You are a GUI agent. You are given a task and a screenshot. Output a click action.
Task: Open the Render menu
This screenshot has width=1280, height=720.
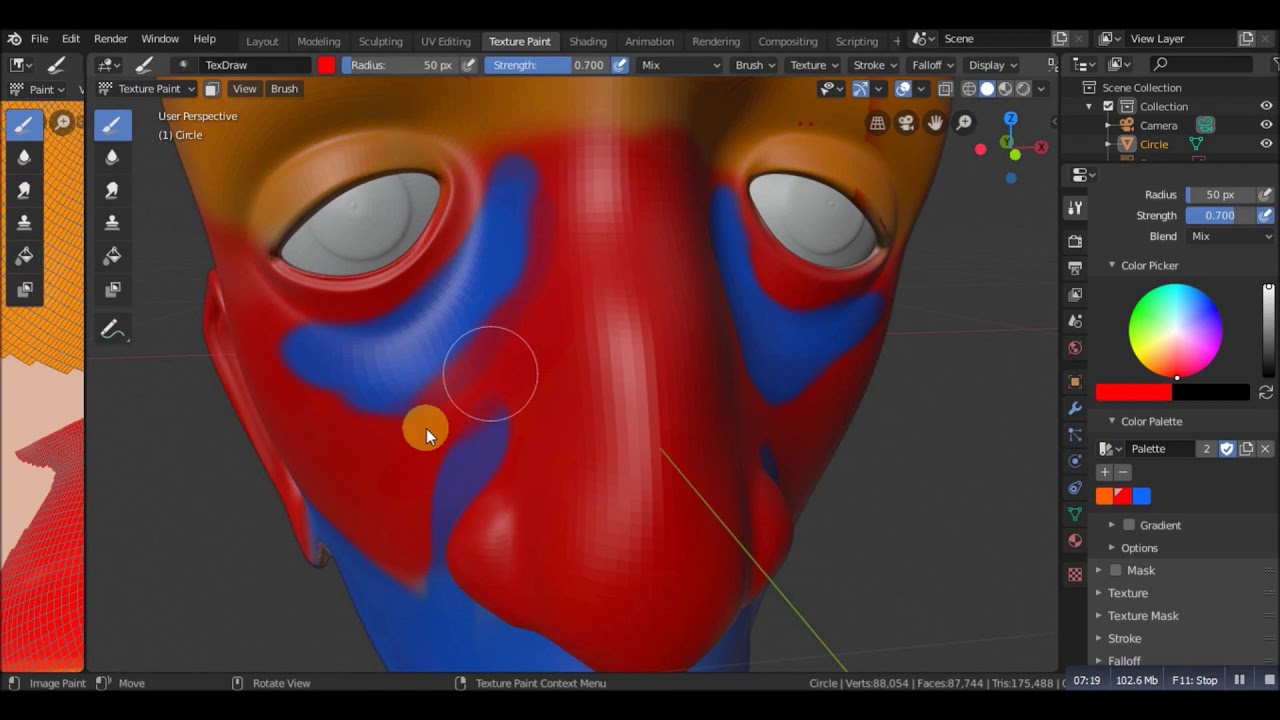point(110,39)
